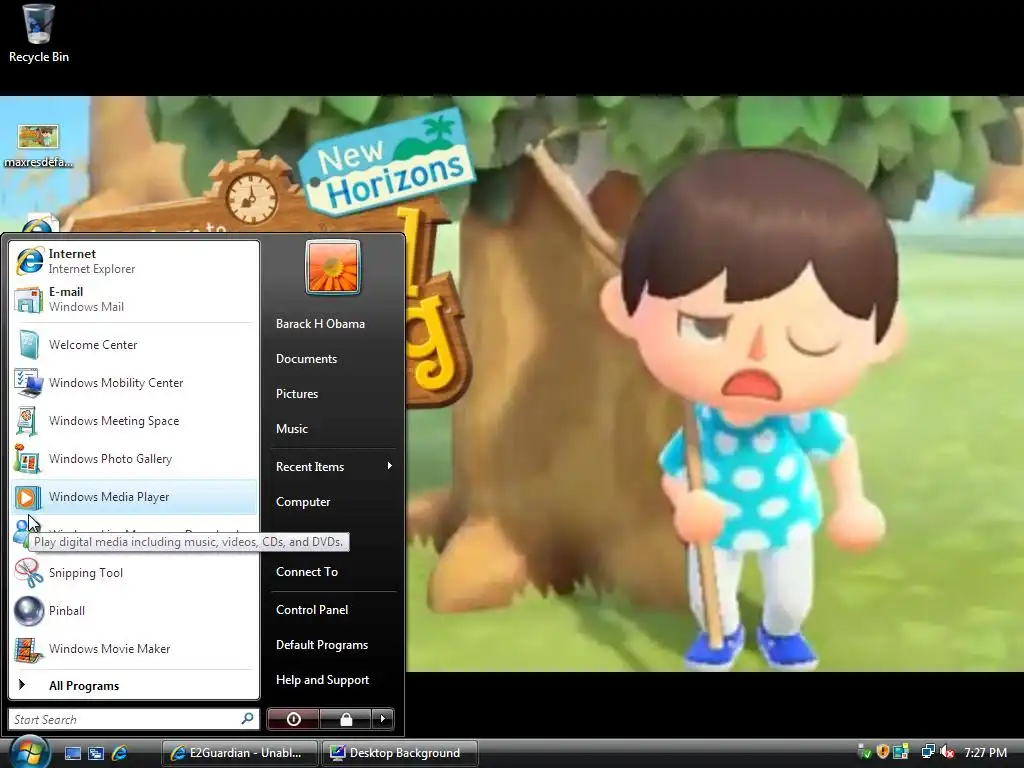Open Internet Explorer quick launch icon
The height and width of the screenshot is (768, 1024).
point(120,753)
